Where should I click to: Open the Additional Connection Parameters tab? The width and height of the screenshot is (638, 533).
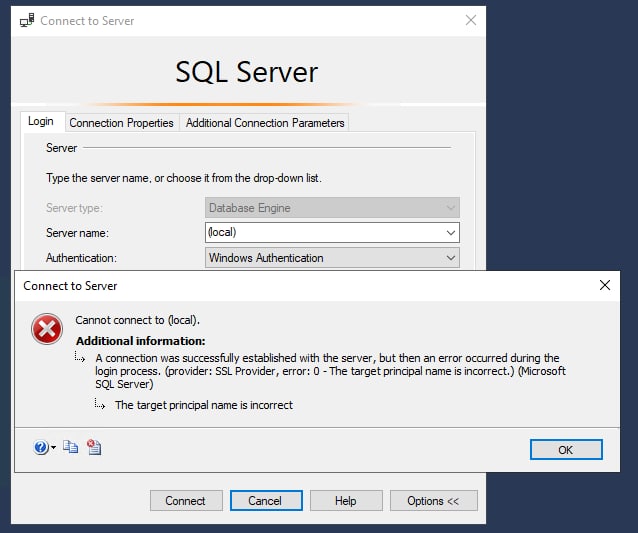[265, 123]
